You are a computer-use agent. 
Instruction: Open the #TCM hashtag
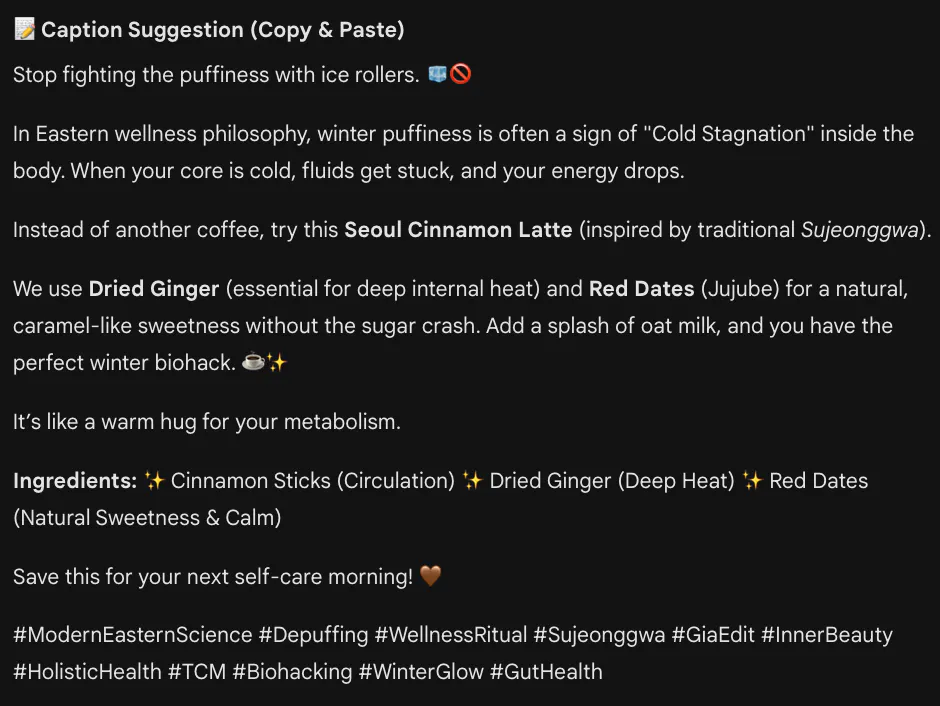pos(196,672)
